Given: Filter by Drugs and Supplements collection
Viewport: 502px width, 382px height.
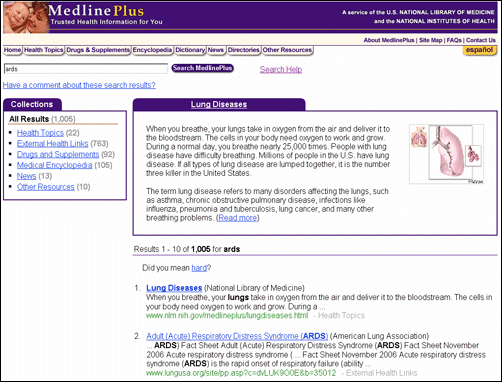Looking at the screenshot, I should pos(58,155).
